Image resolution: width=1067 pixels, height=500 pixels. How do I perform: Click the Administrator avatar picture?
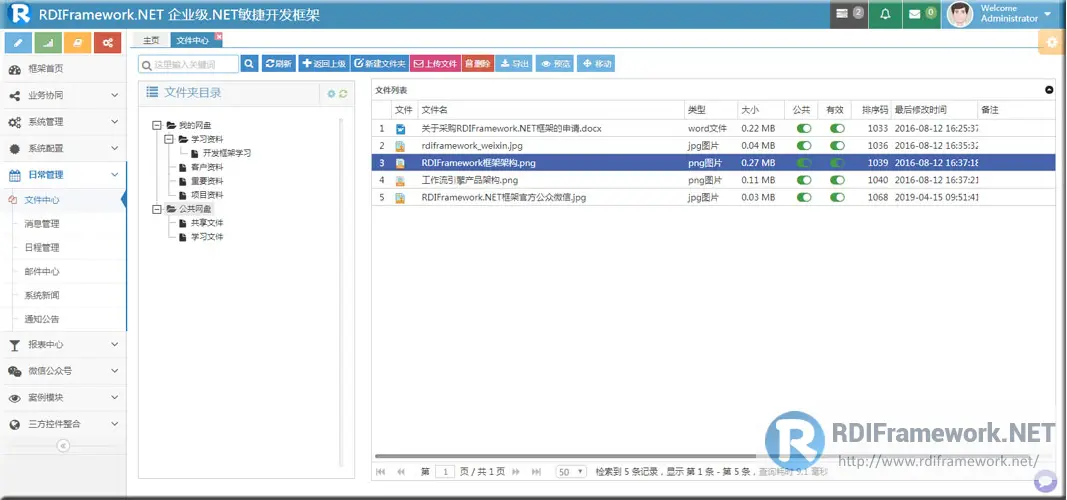pos(959,14)
